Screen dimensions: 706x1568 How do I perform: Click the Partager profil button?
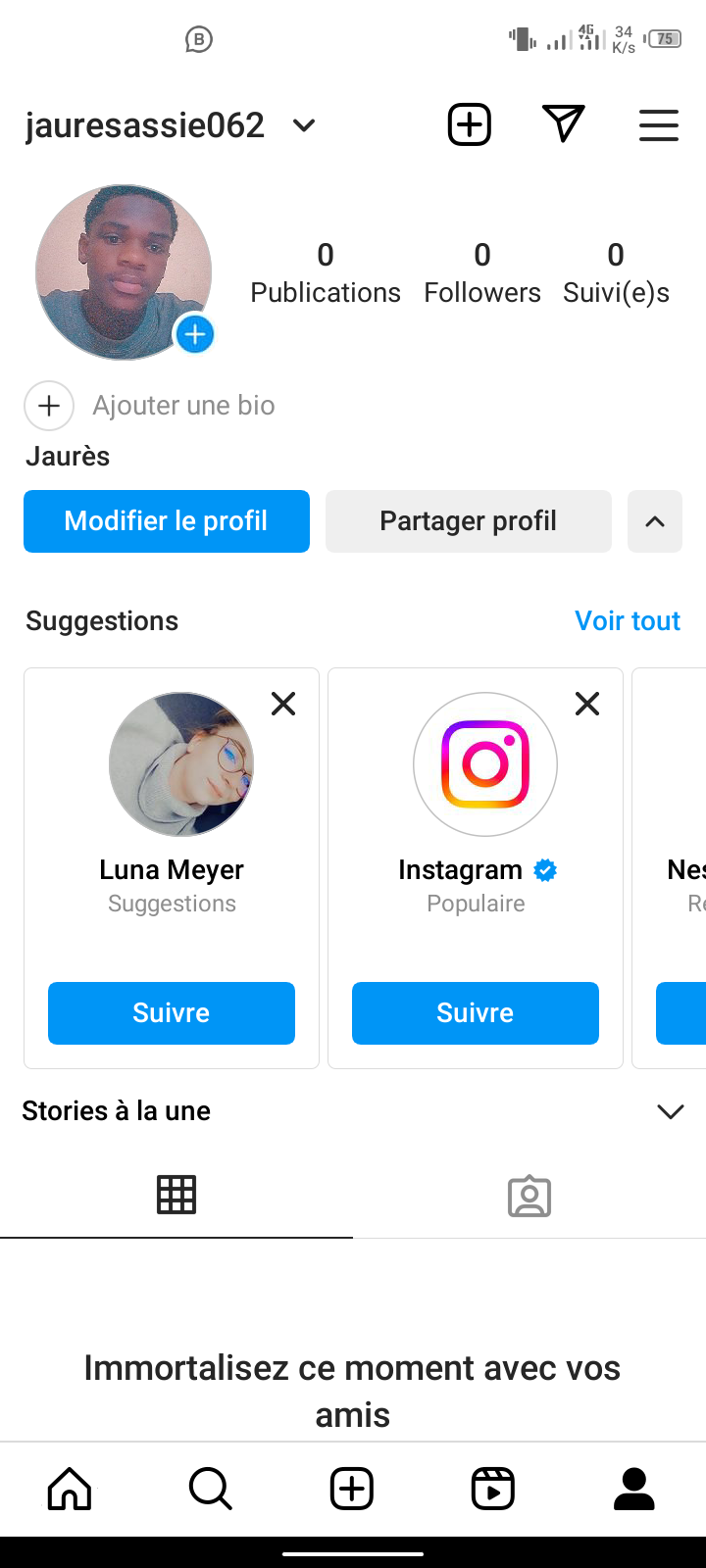pos(469,521)
